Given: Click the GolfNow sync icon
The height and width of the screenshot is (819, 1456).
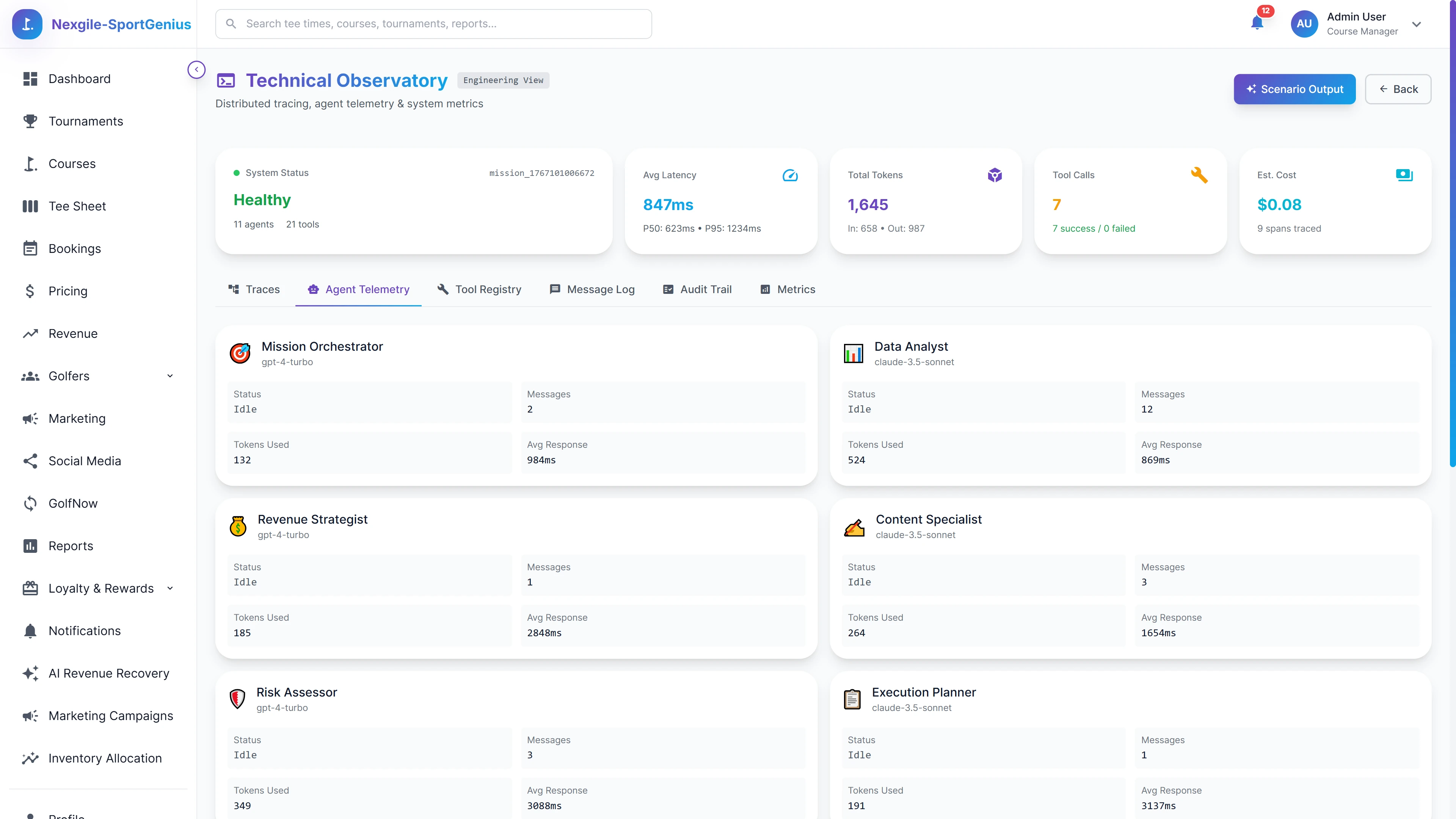Looking at the screenshot, I should [30, 503].
